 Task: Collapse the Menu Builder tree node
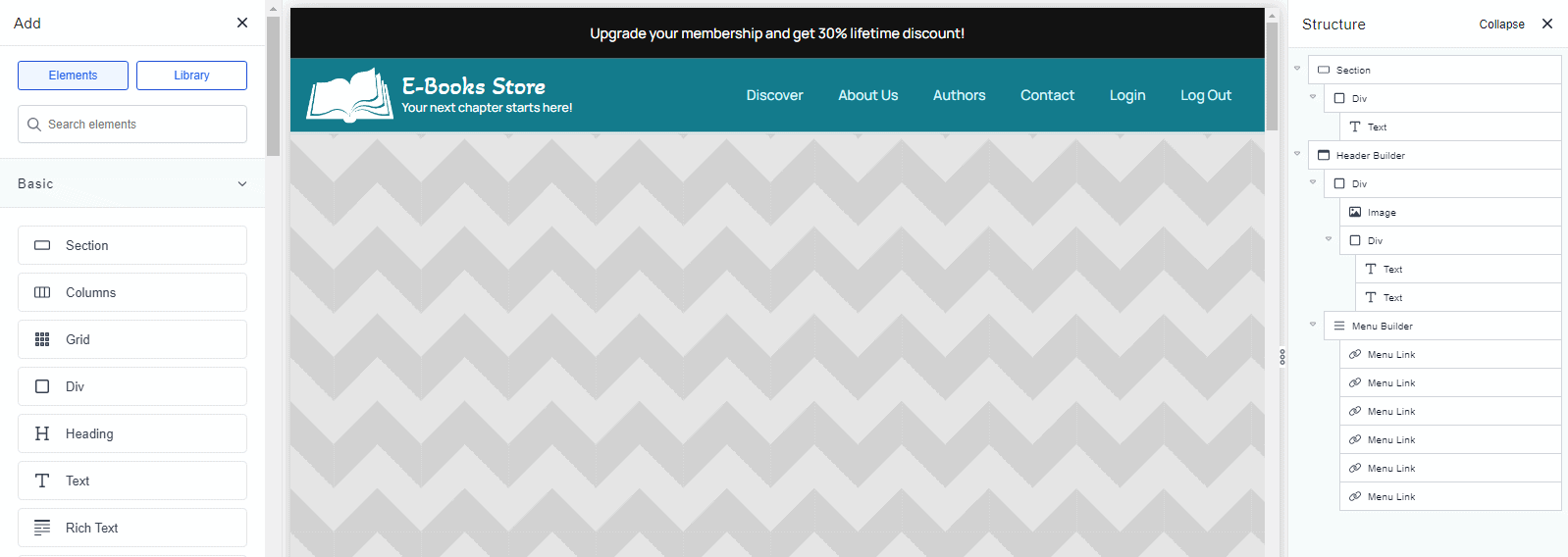point(1313,325)
